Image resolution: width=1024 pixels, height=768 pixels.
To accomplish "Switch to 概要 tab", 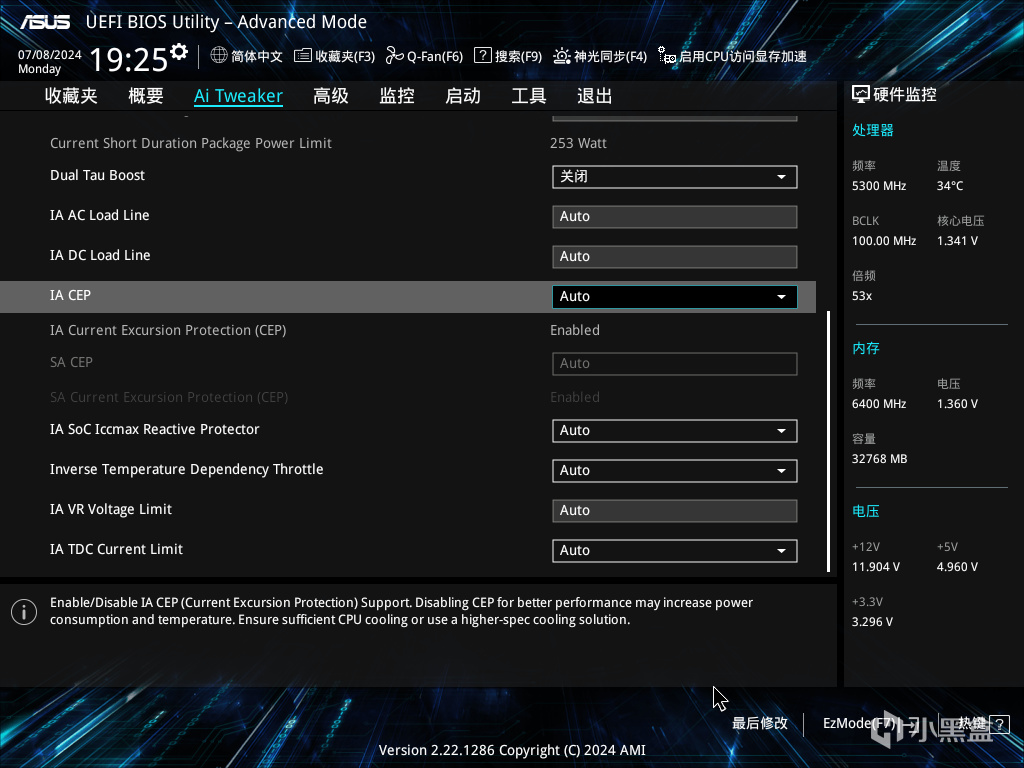I will coord(146,96).
